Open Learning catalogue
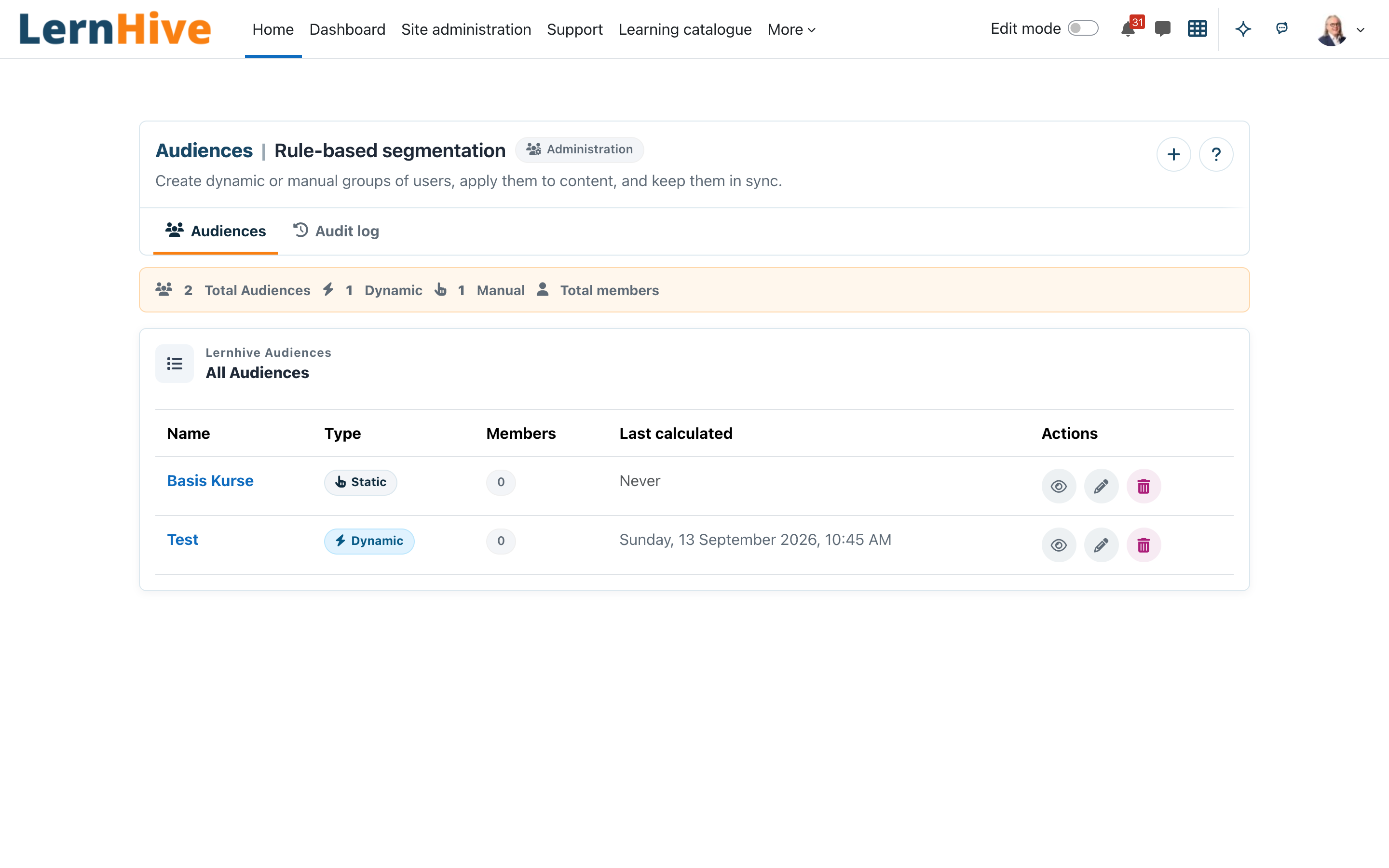The height and width of the screenshot is (868, 1389). tap(685, 29)
